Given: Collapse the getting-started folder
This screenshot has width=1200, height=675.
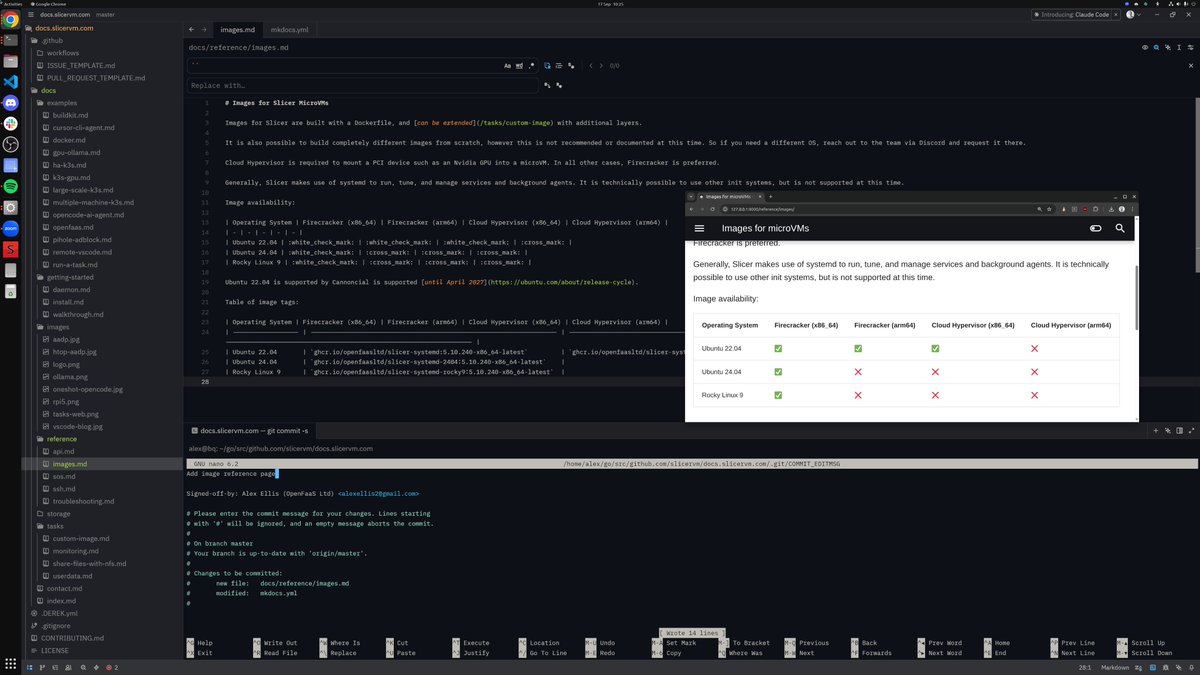Looking at the screenshot, I should (70, 277).
